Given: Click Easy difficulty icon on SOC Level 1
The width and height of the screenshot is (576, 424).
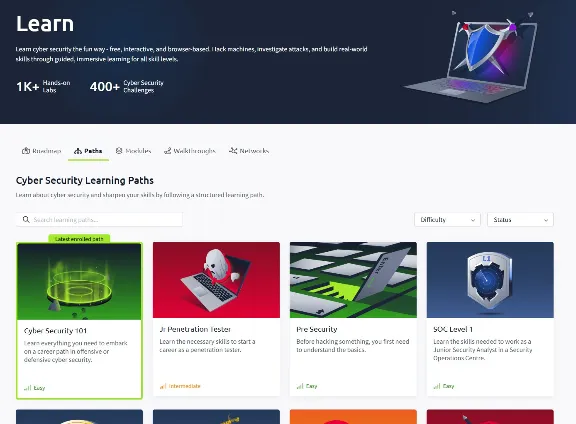Looking at the screenshot, I should coord(437,386).
